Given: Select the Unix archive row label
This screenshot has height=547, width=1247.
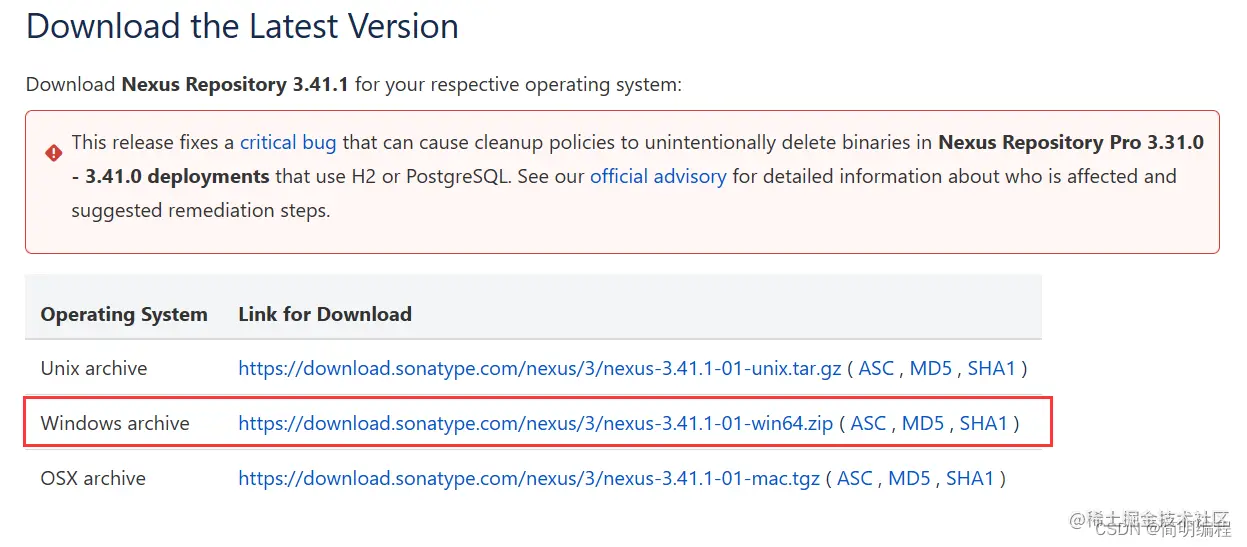Looking at the screenshot, I should point(94,368).
